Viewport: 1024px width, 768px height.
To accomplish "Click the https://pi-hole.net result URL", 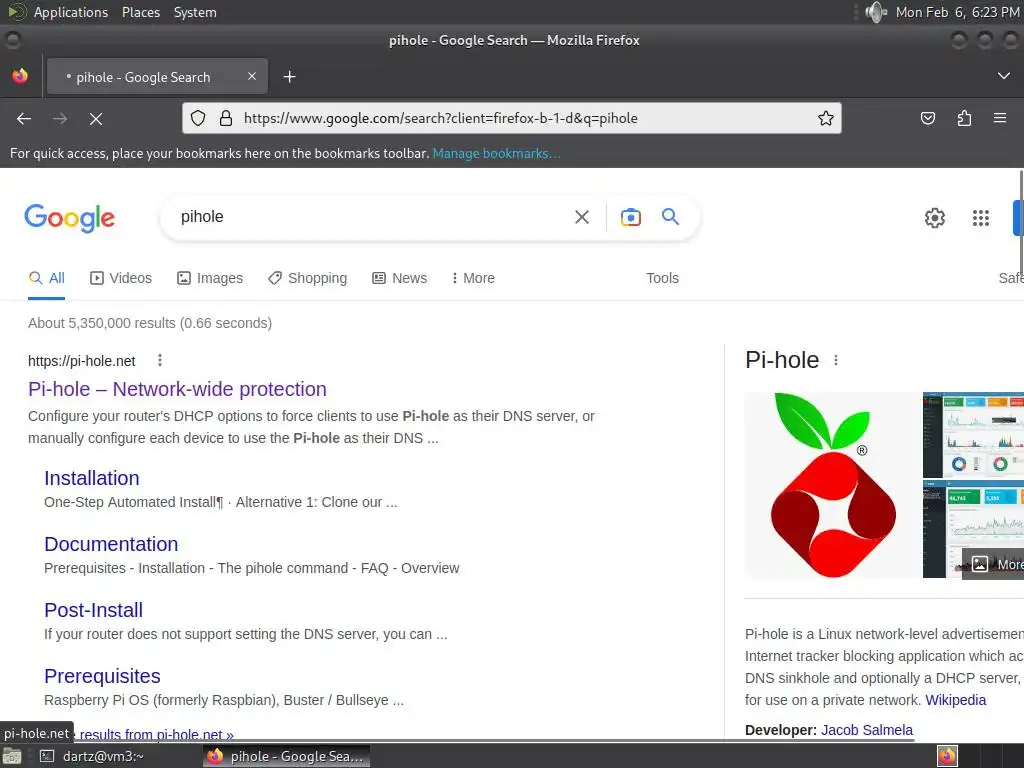I will coord(82,361).
